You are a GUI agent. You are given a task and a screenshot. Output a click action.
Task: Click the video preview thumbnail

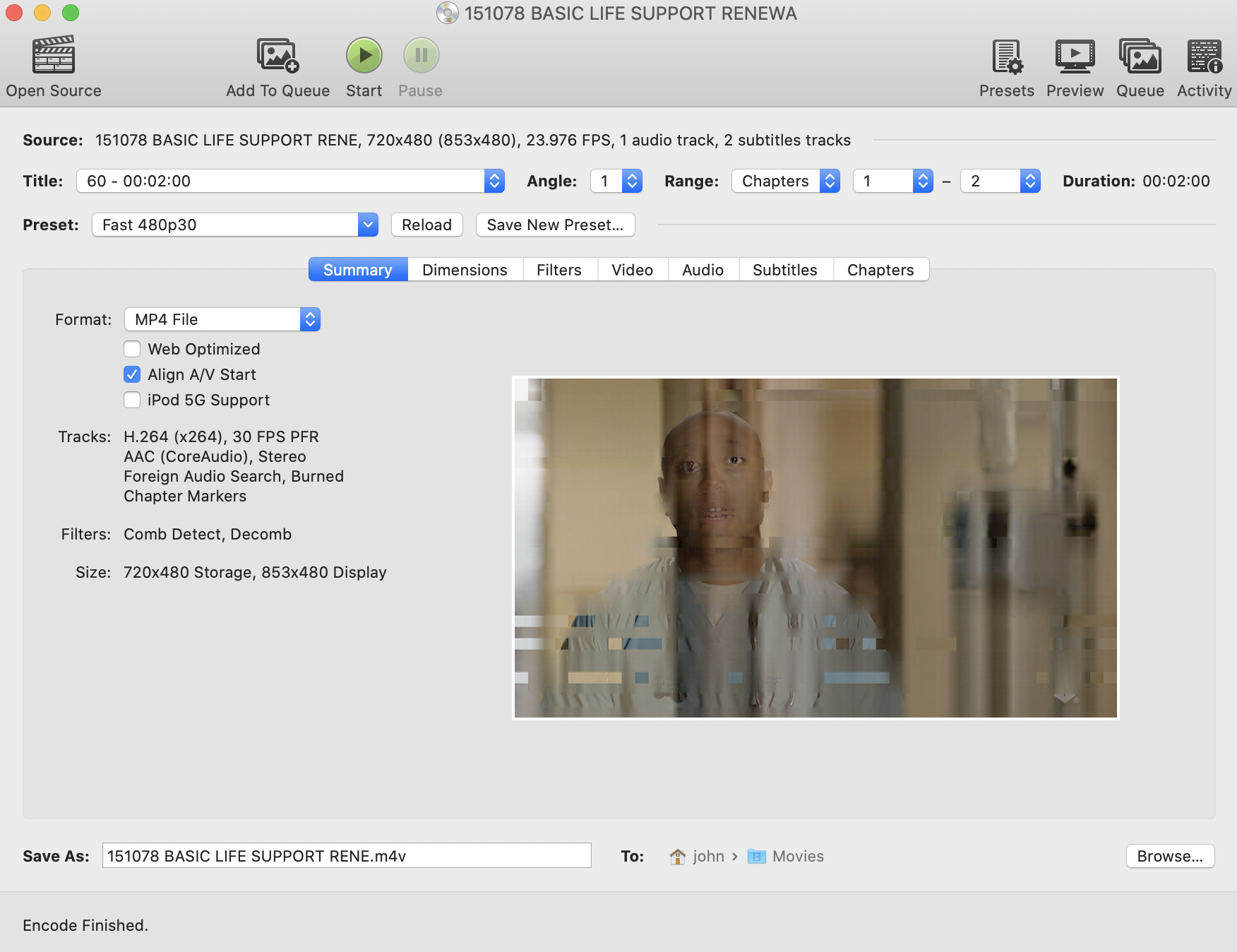(815, 548)
